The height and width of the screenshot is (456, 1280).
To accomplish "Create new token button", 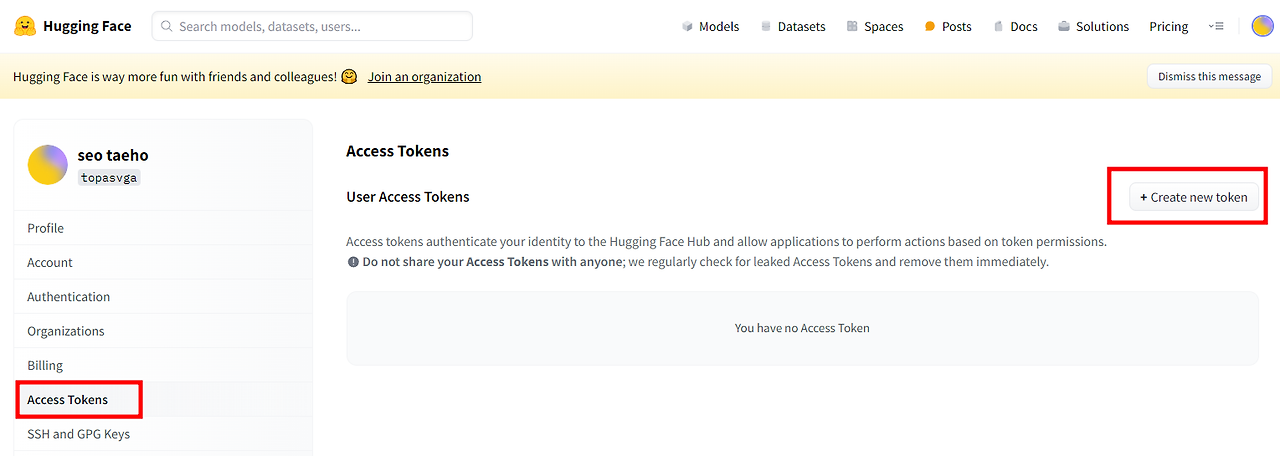I will click(1194, 197).
